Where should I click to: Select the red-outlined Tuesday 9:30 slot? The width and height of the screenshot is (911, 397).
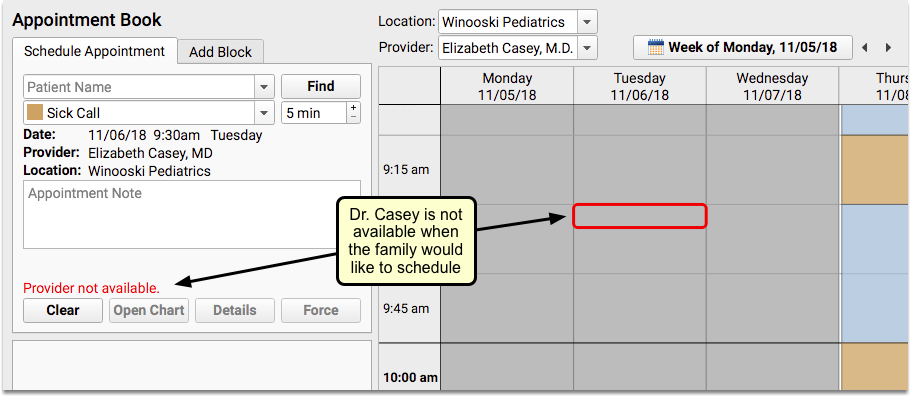coord(640,216)
